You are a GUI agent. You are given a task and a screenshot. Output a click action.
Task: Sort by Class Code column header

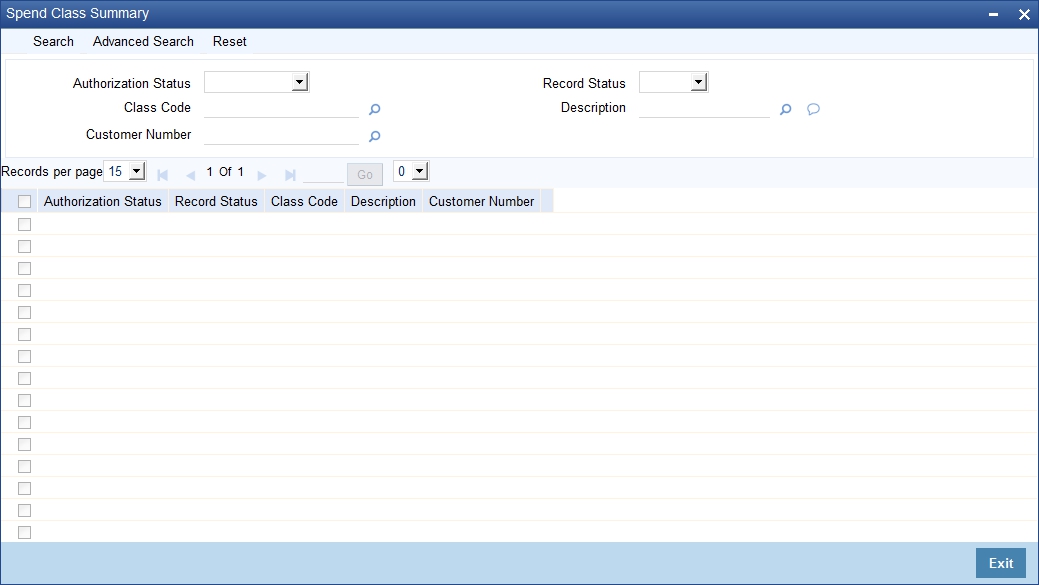click(304, 201)
